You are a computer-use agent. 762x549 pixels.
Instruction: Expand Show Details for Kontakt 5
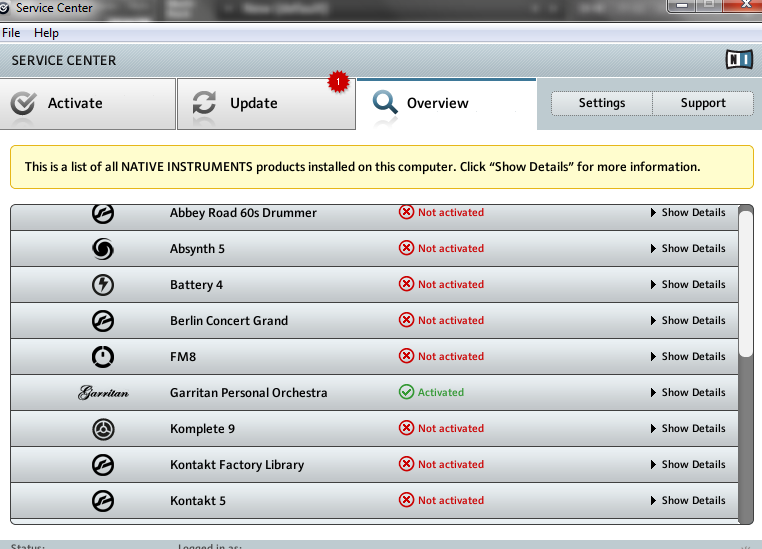[x=688, y=500]
